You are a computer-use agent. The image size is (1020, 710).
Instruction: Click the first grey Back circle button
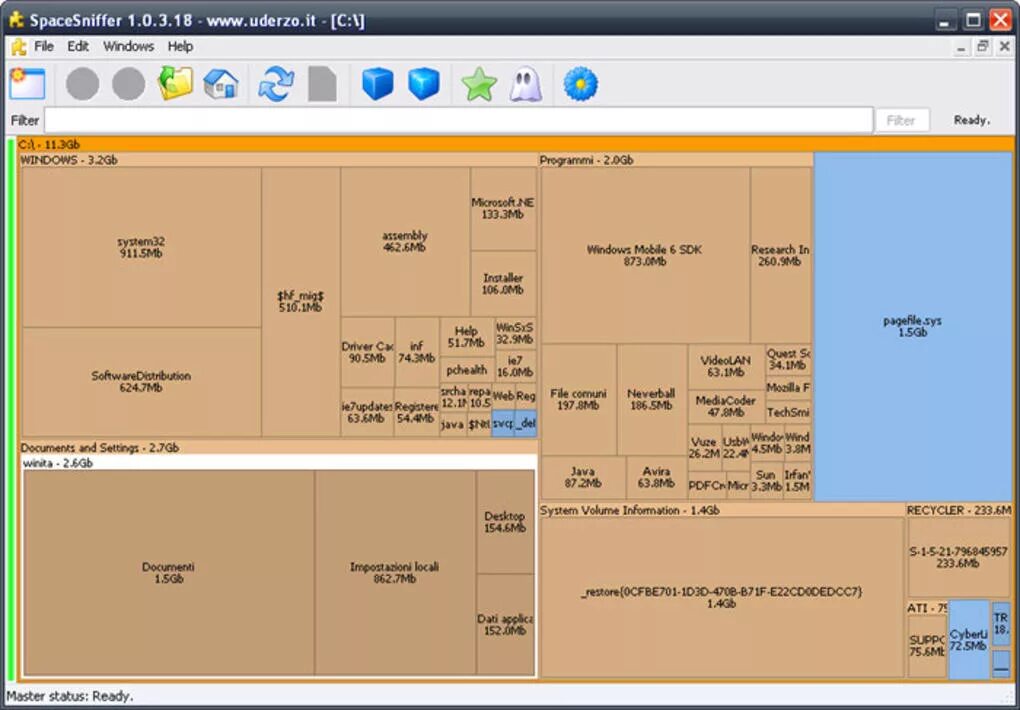point(83,84)
